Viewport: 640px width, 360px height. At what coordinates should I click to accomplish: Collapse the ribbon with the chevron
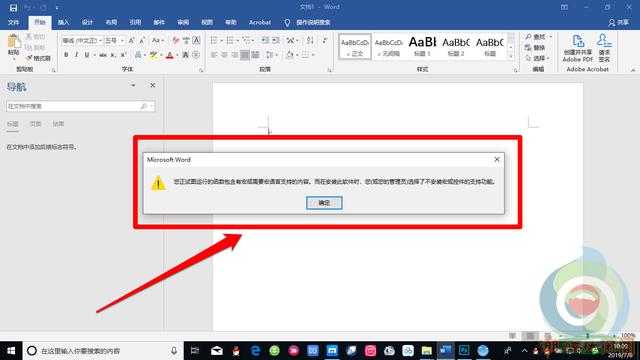pyautogui.click(x=633, y=70)
